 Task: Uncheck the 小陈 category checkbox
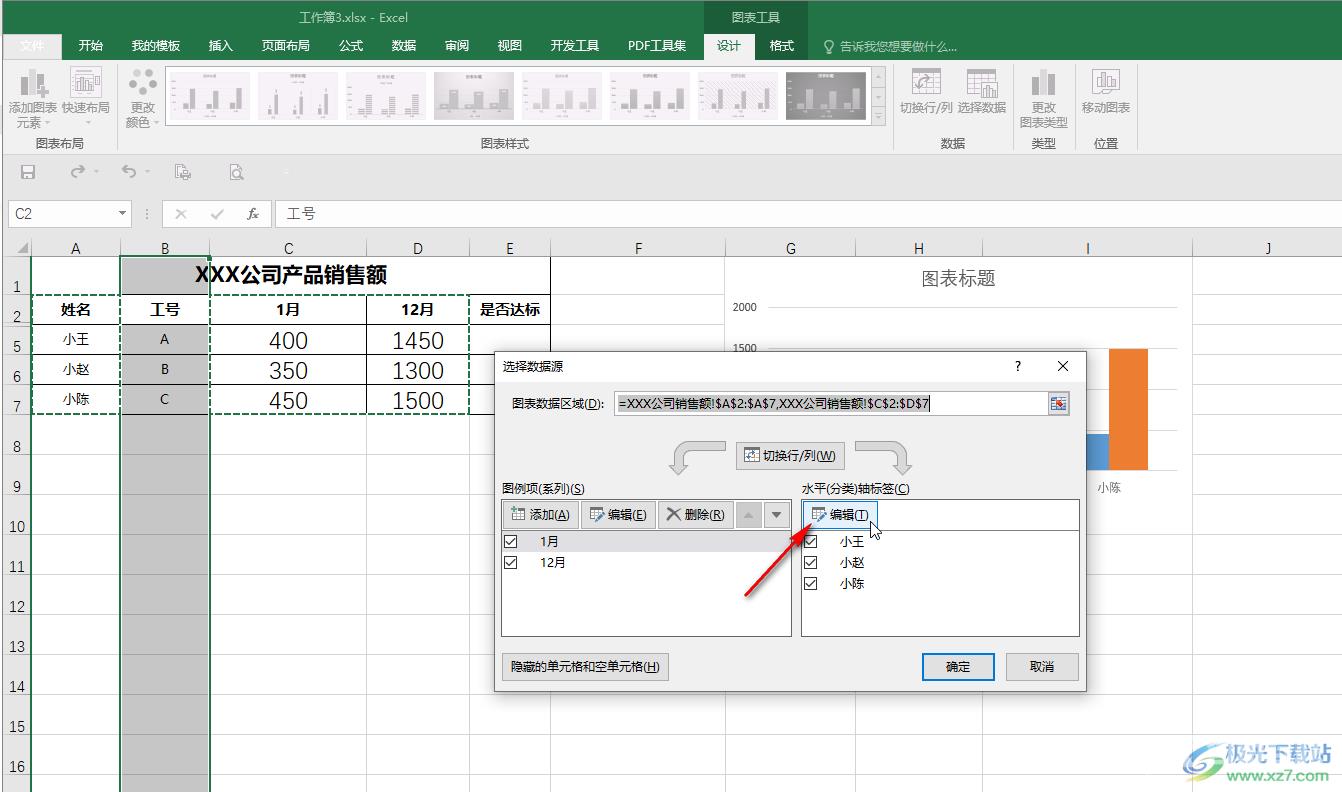coord(811,583)
